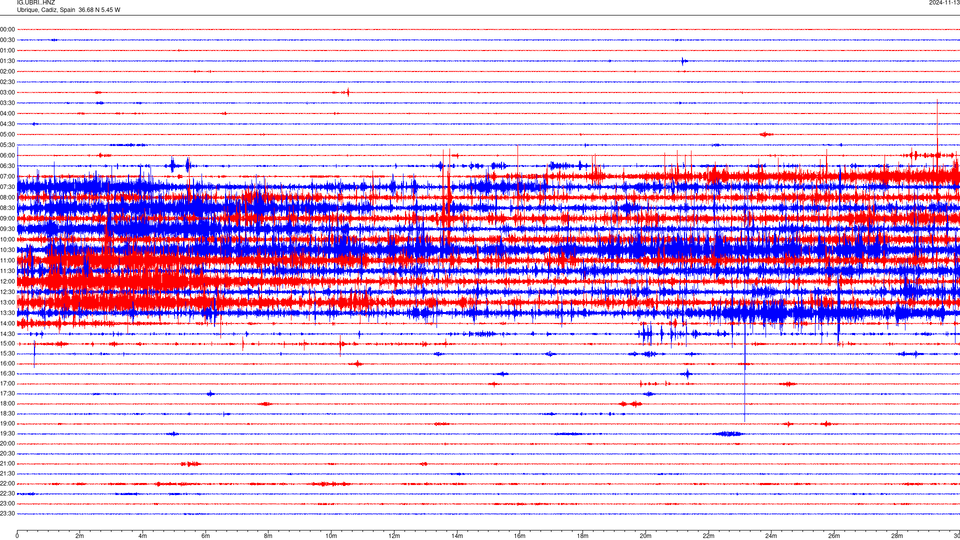This screenshot has width=960, height=540.
Task: Click the 18m tick label on the axis
Action: pos(582,536)
